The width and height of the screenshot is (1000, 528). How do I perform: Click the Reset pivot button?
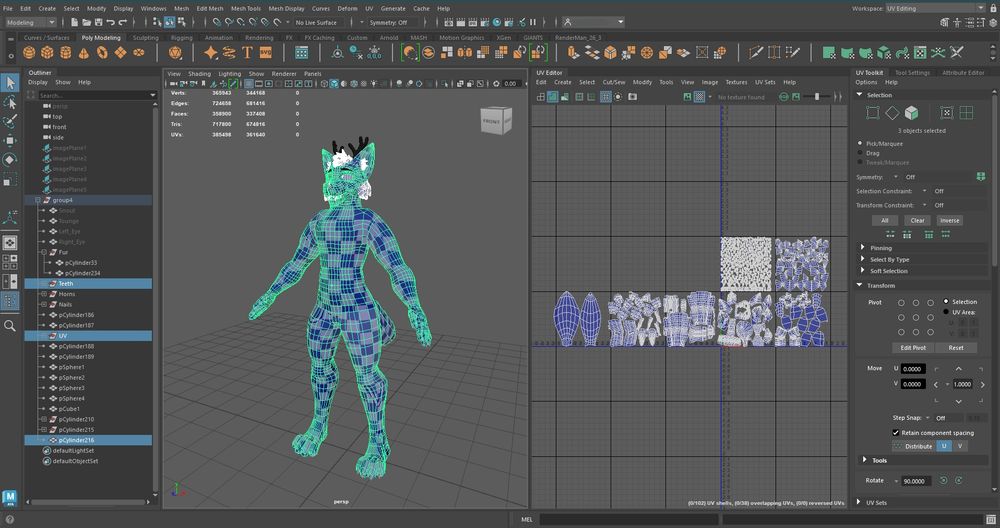955,348
